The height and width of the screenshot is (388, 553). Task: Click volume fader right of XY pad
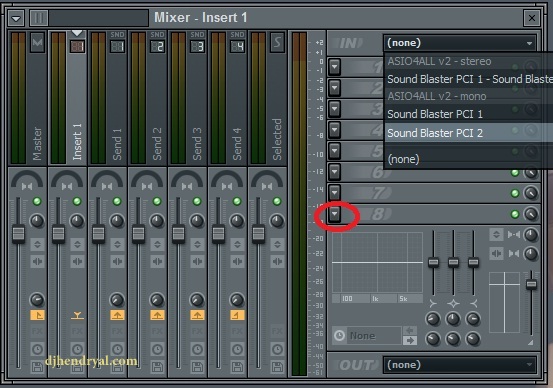[x=531, y=284]
